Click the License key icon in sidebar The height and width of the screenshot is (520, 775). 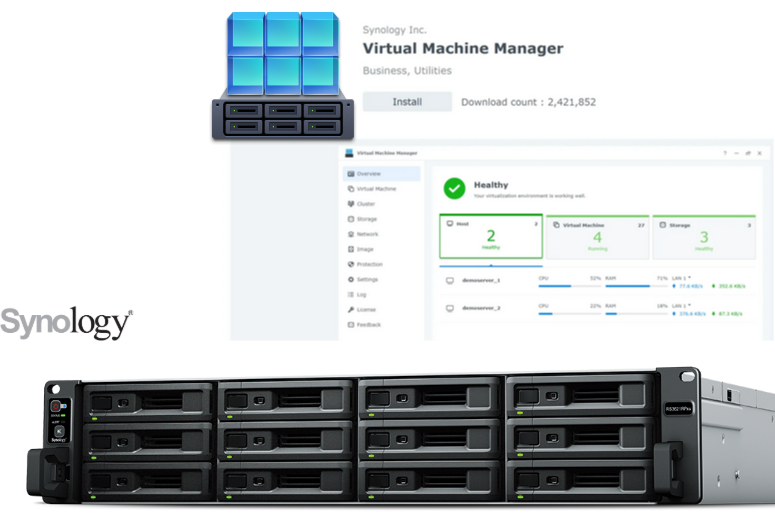pyautogui.click(x=351, y=309)
